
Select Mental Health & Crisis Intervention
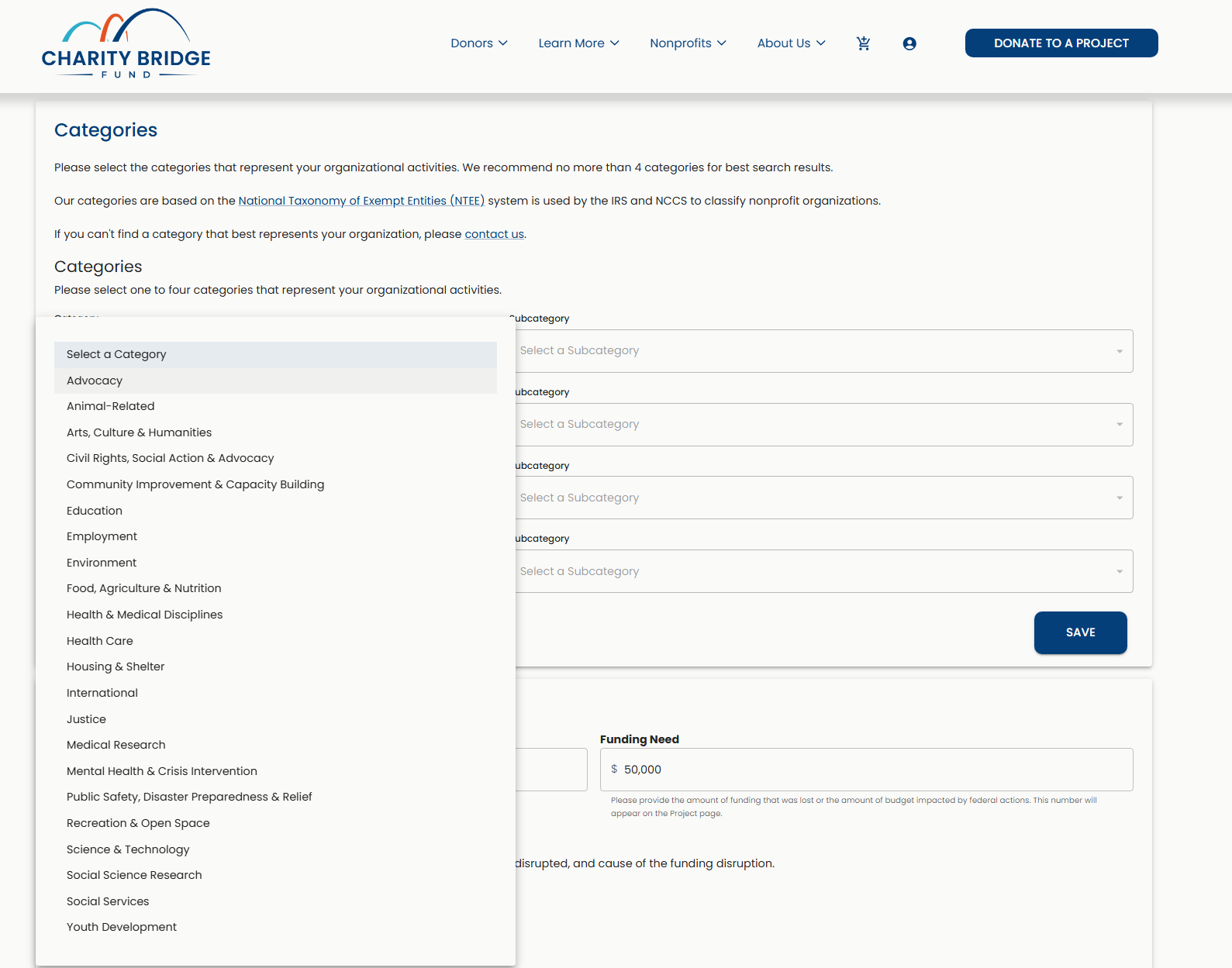(x=275, y=771)
